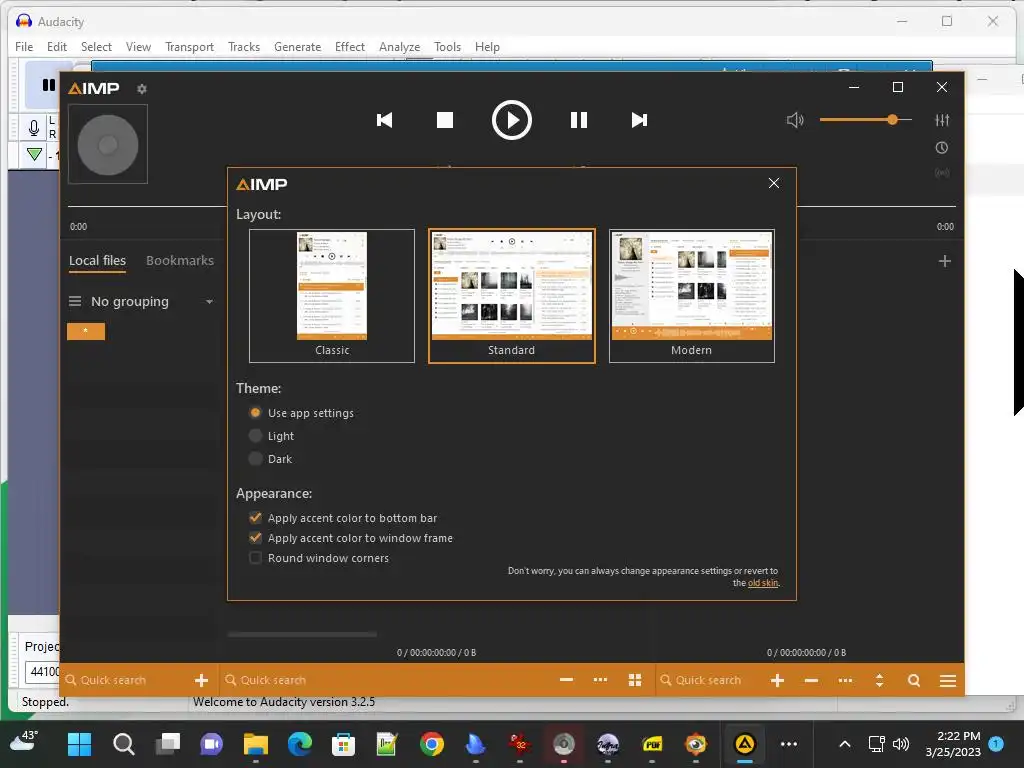Open Audacity's Tracks menu
1024x768 pixels.
(x=244, y=47)
